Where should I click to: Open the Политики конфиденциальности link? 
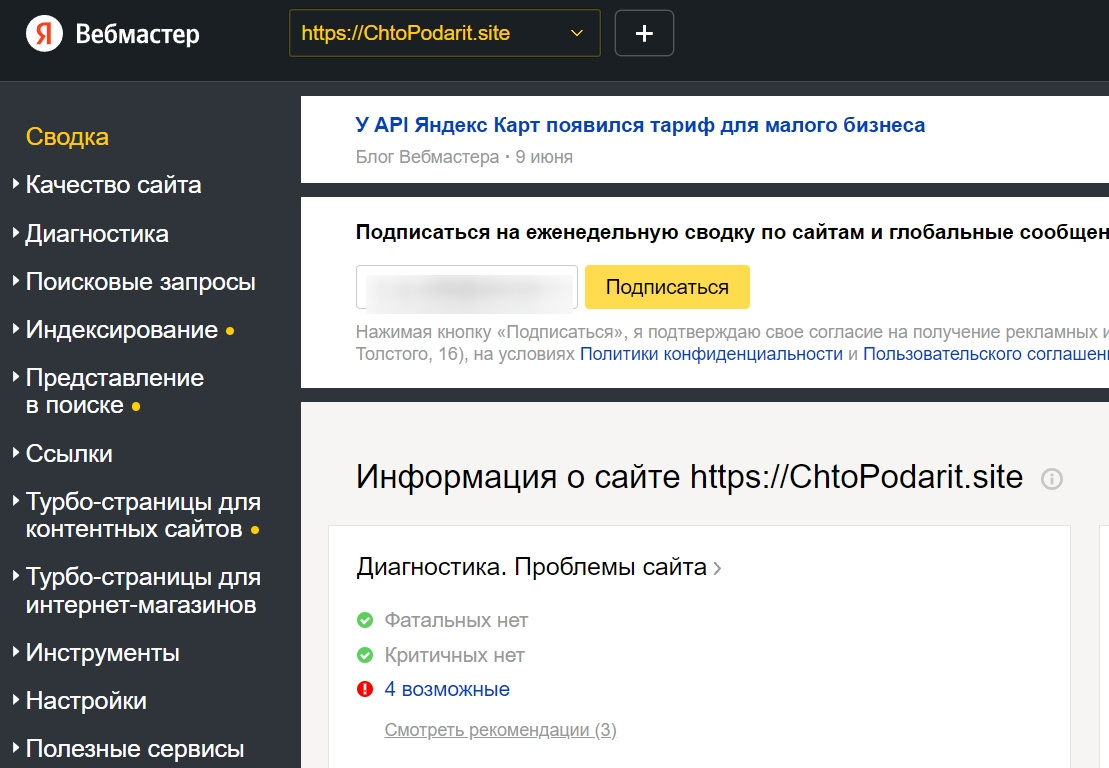coord(711,354)
